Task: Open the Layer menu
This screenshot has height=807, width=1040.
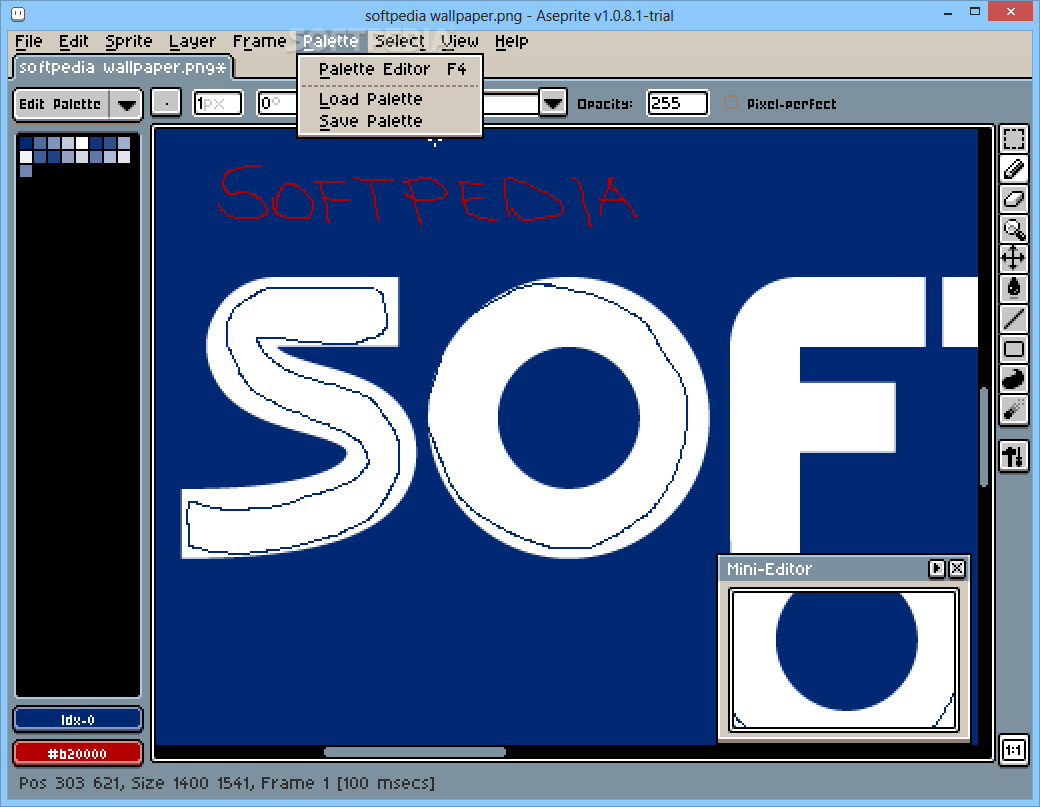Action: click(x=192, y=41)
